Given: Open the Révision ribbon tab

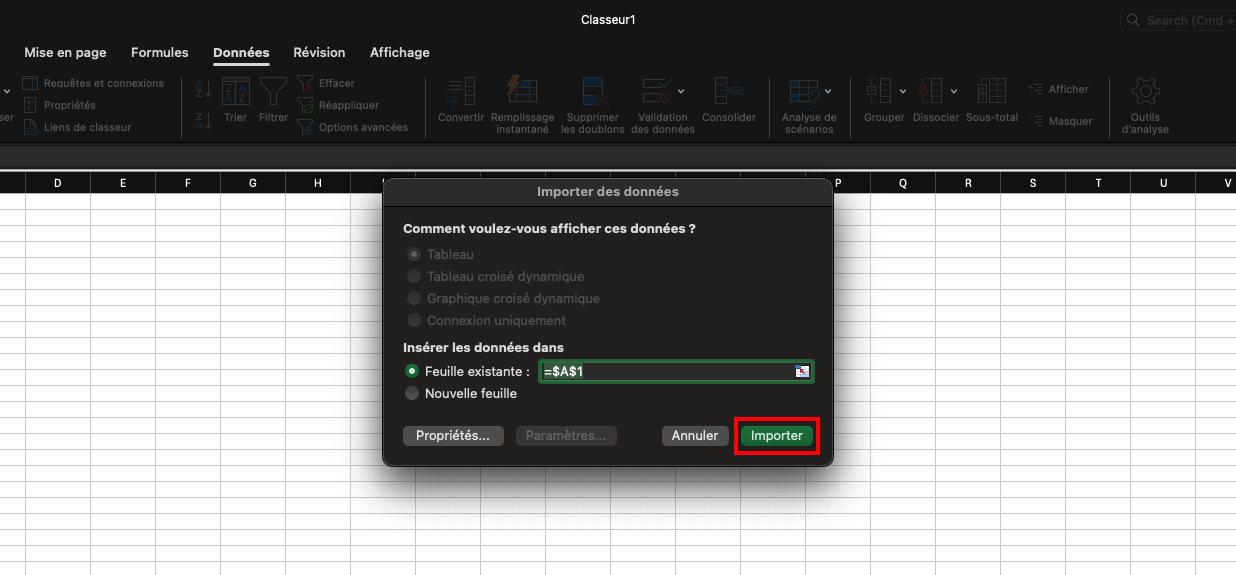Looking at the screenshot, I should click(x=319, y=53).
